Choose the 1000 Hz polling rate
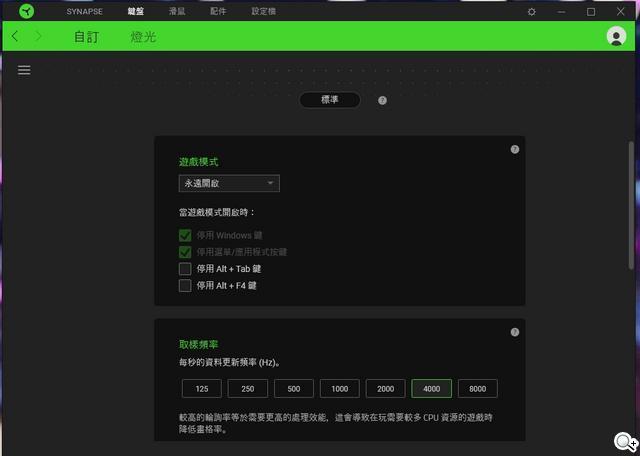The width and height of the screenshot is (640, 456). click(340, 389)
